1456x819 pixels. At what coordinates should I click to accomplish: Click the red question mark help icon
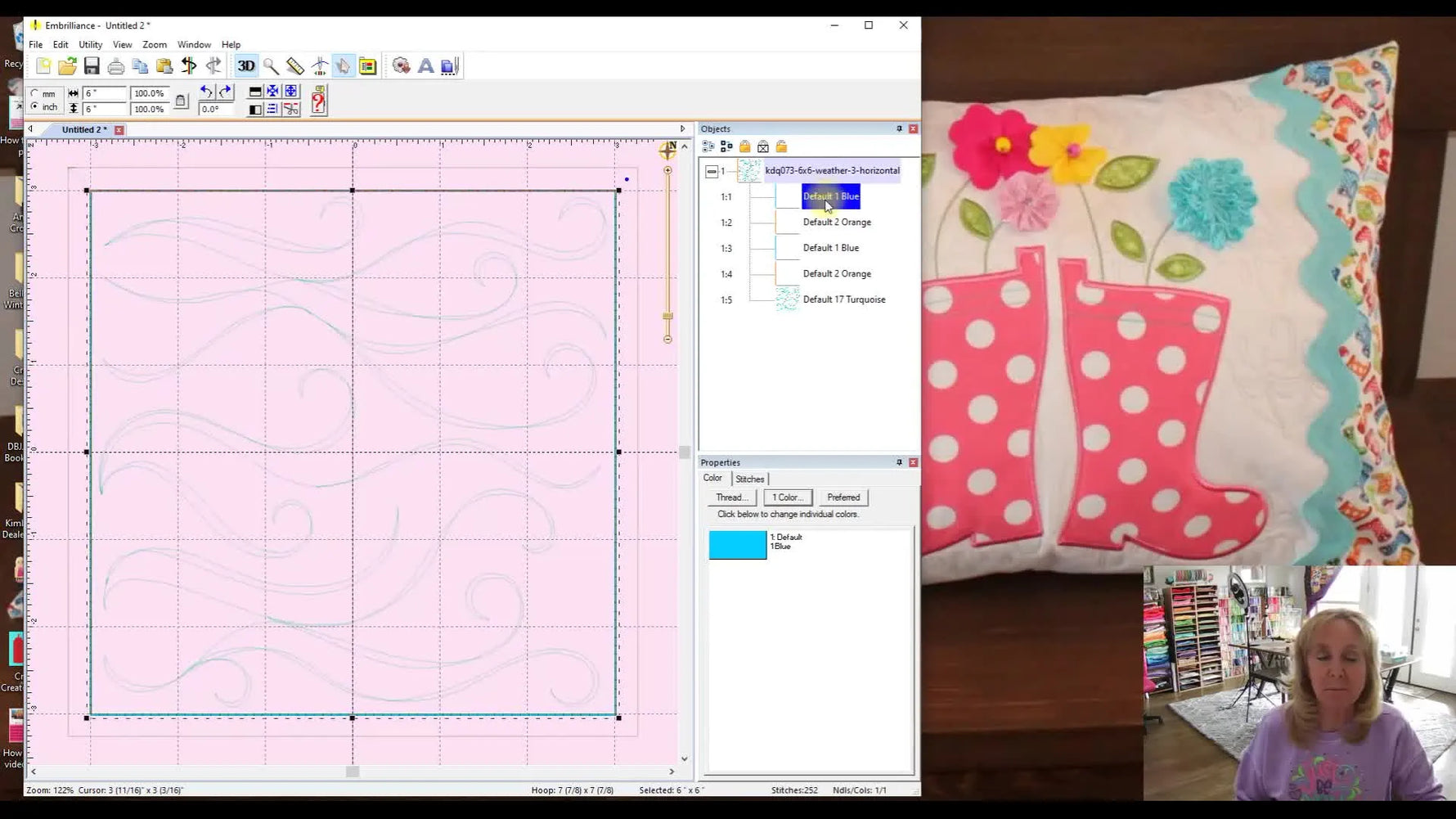pyautogui.click(x=319, y=101)
